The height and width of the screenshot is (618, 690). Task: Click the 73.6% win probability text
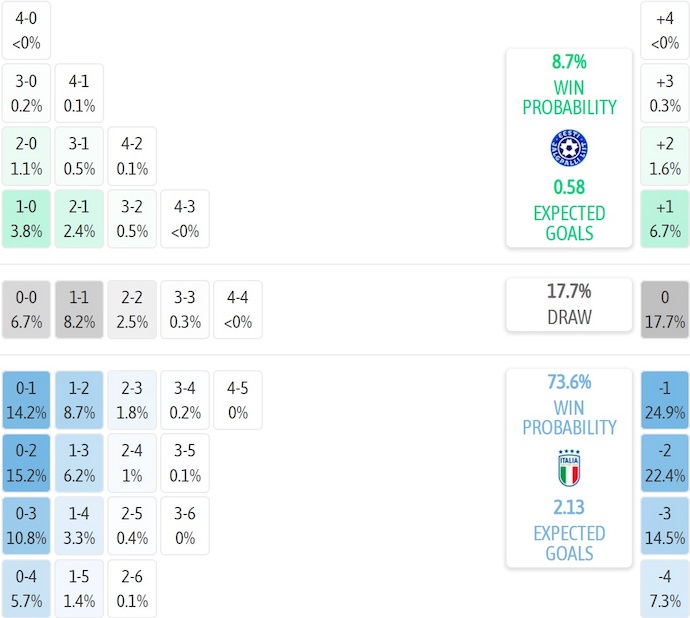click(x=569, y=381)
